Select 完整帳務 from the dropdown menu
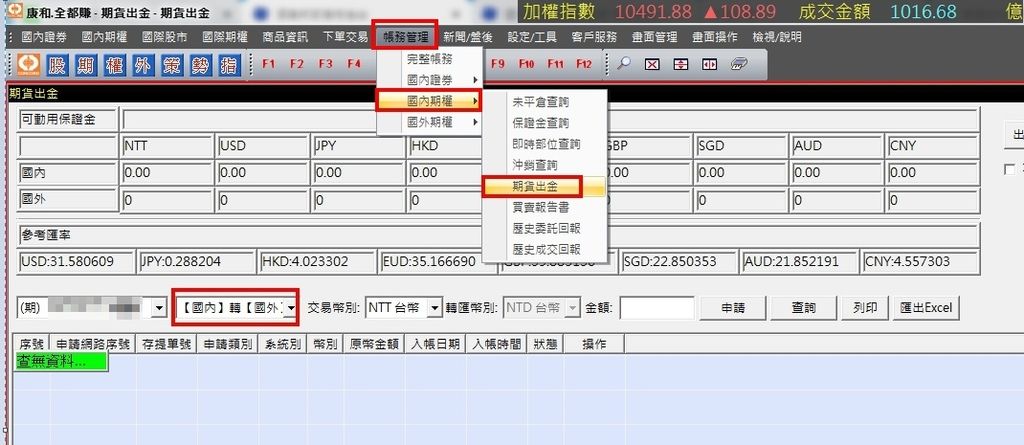Screen dimensions: 1024x445 429,59
